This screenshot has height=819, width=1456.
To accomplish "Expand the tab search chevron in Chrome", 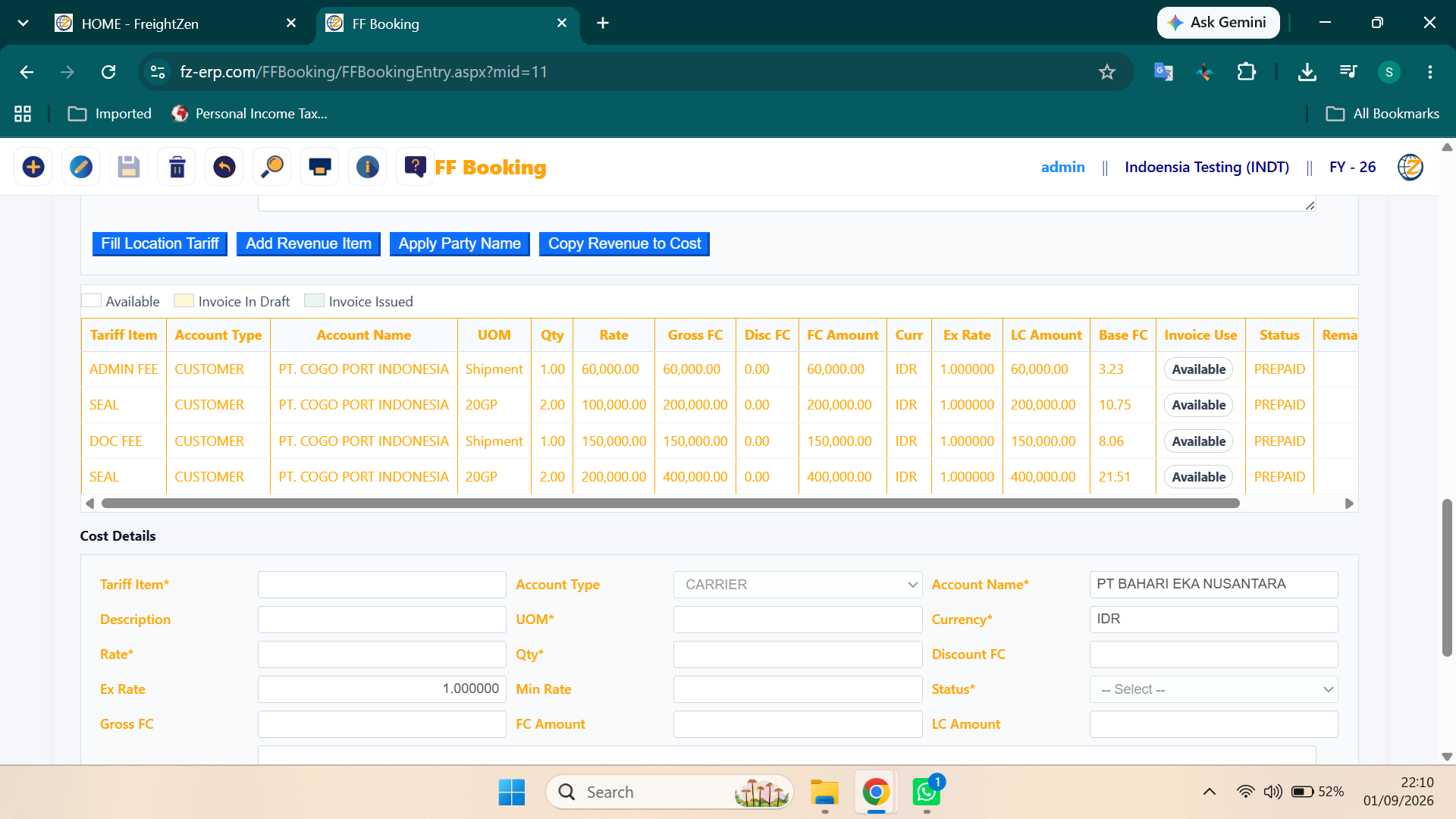I will click(23, 23).
